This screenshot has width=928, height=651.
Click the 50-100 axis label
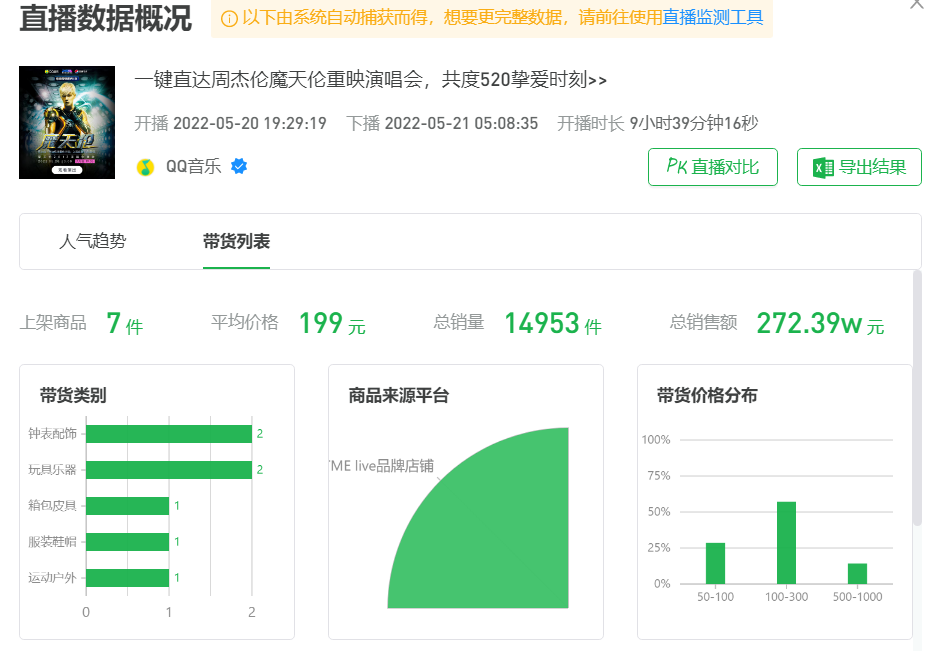[716, 597]
